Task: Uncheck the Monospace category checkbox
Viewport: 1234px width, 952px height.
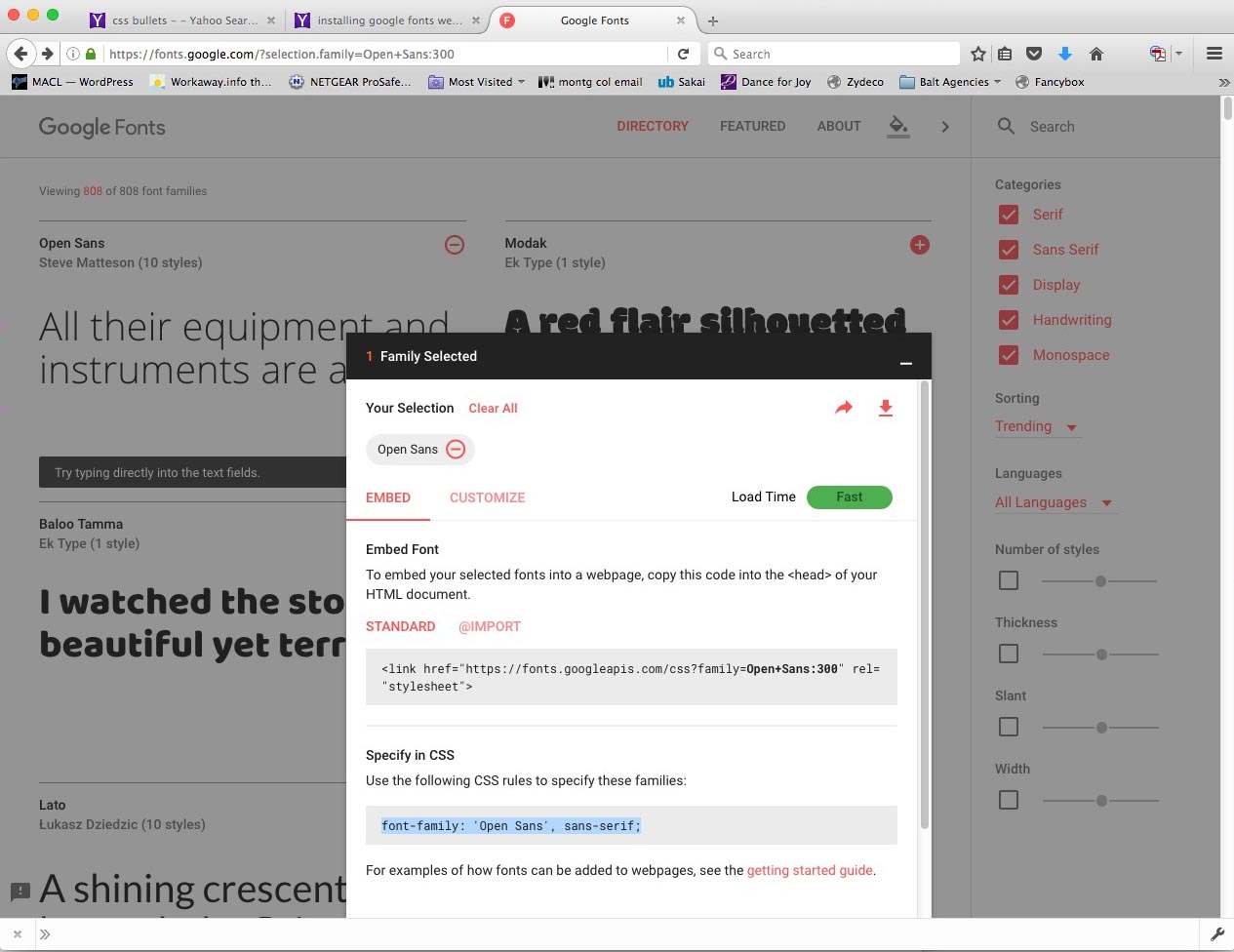Action: click(x=1009, y=355)
